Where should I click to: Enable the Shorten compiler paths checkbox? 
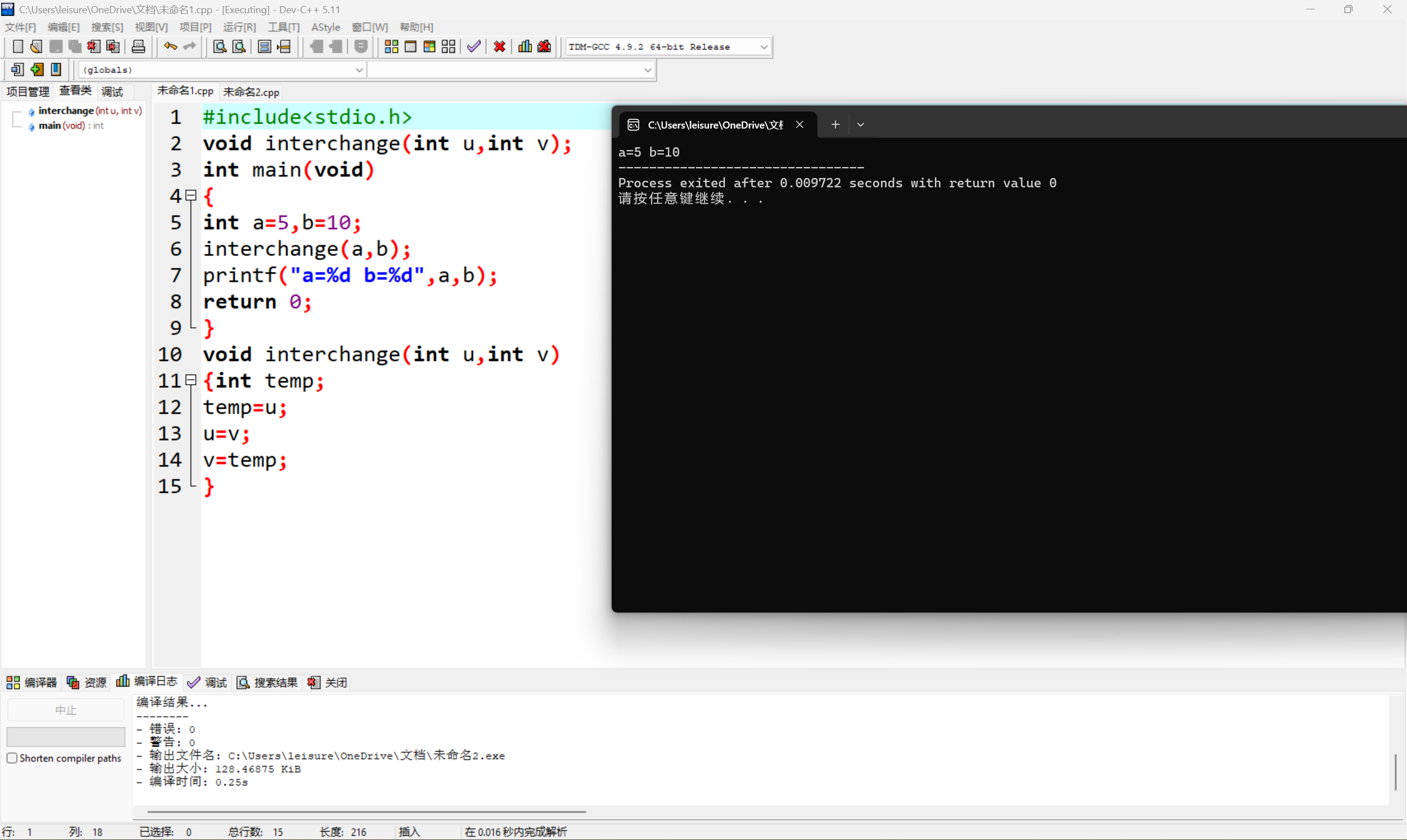click(12, 758)
